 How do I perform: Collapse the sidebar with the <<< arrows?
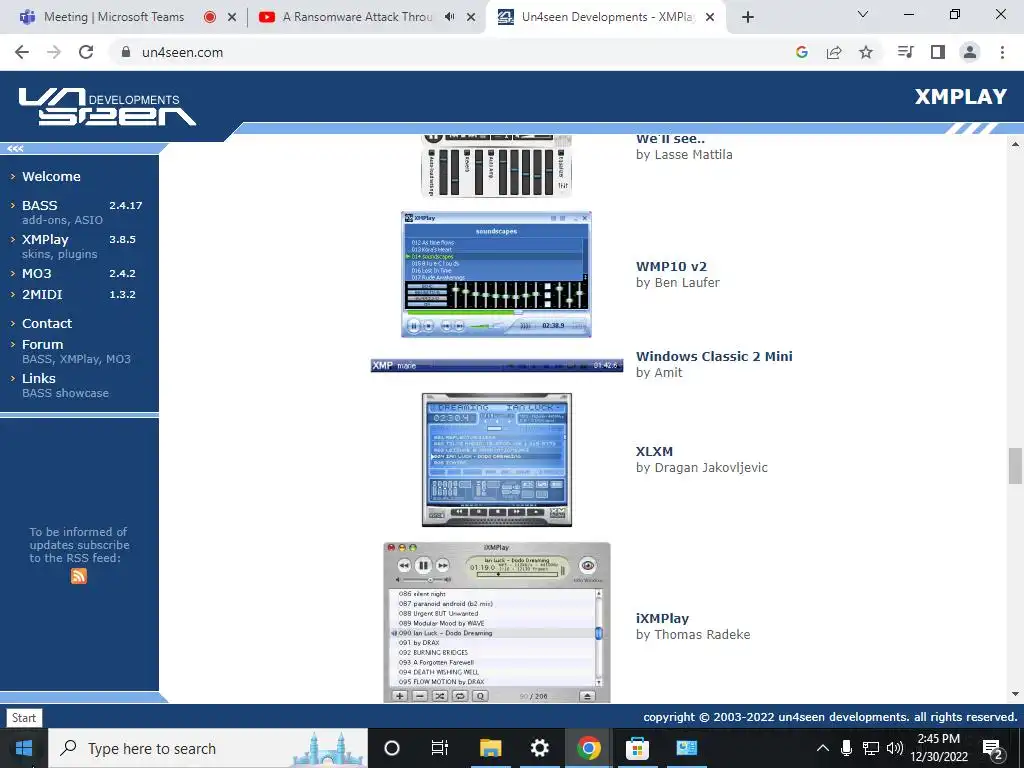[16, 149]
